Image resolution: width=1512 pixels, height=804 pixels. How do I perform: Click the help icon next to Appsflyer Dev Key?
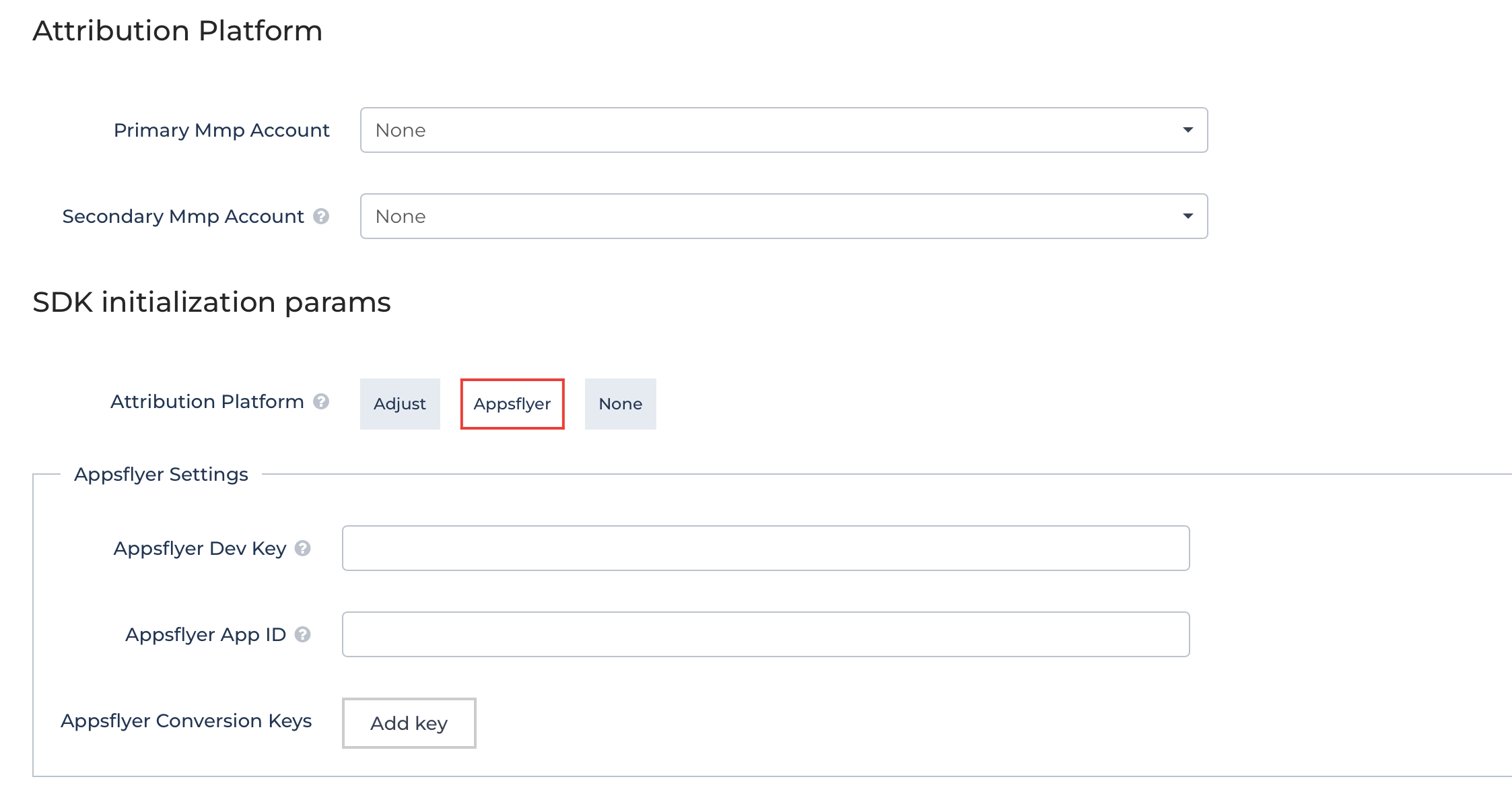305,547
